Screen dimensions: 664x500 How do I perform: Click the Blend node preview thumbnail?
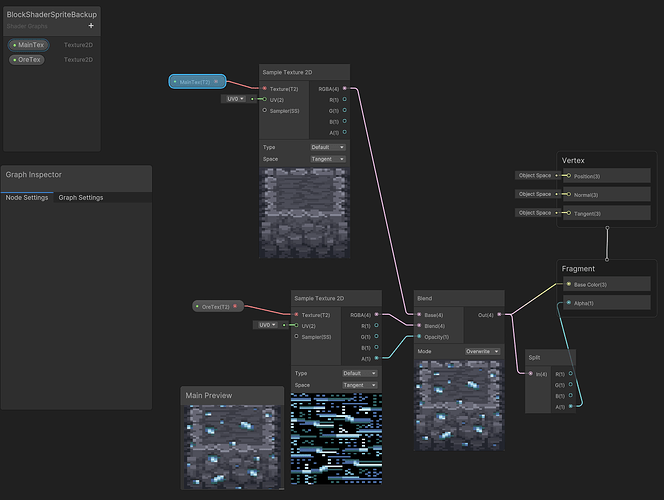pyautogui.click(x=459, y=406)
